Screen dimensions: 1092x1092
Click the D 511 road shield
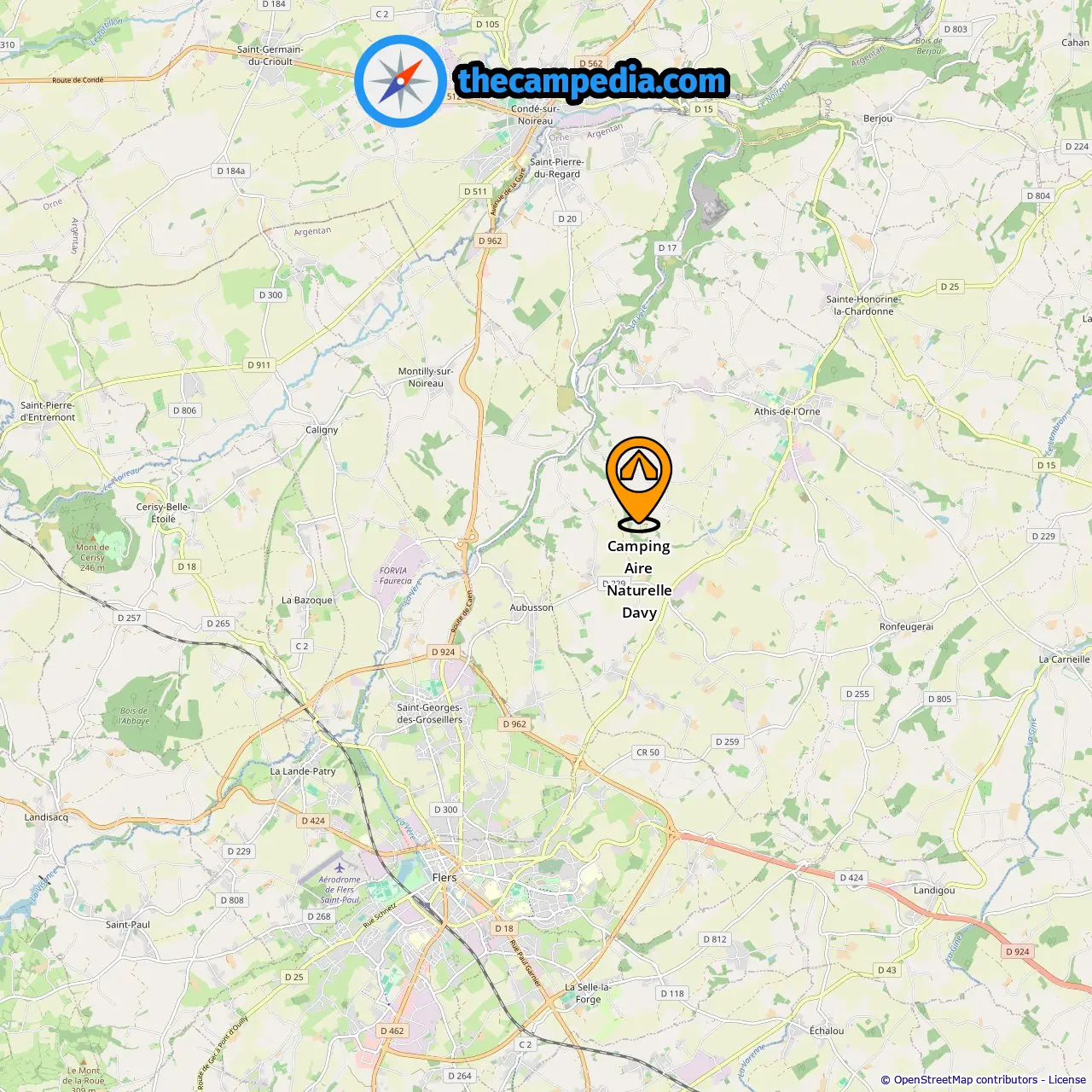(x=475, y=191)
